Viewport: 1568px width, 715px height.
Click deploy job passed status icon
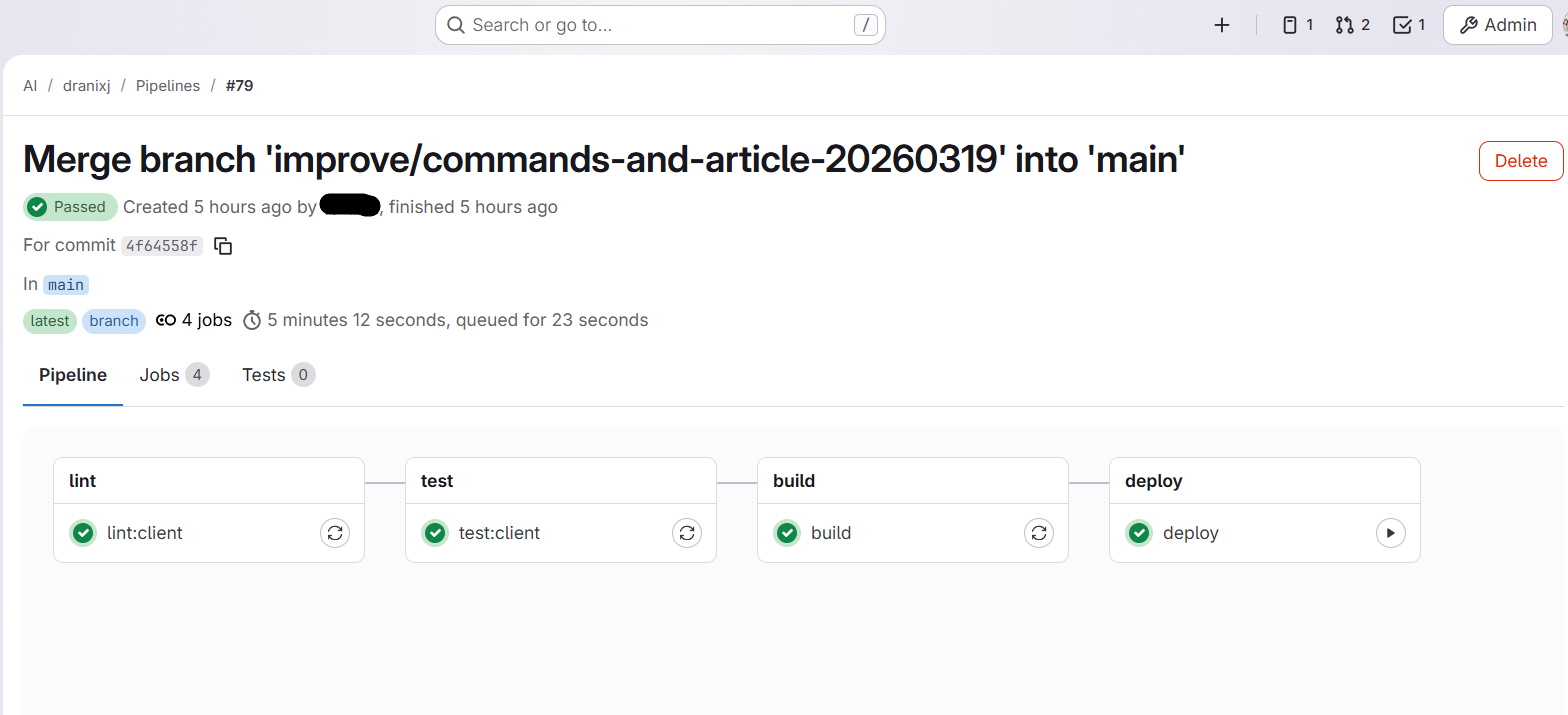click(1139, 533)
